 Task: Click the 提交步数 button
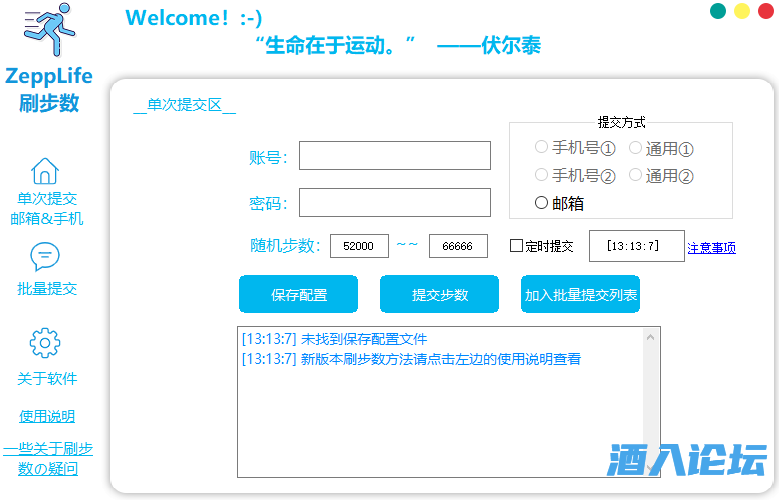point(439,295)
